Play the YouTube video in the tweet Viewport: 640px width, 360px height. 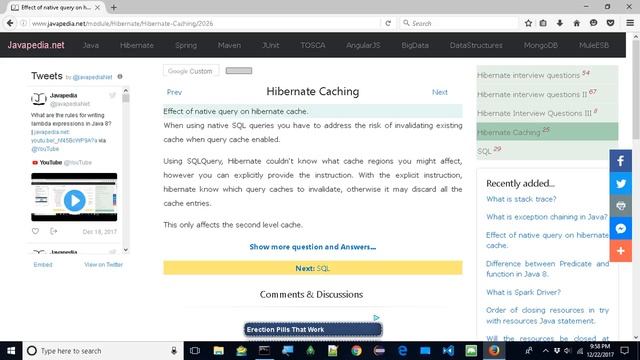tap(74, 200)
